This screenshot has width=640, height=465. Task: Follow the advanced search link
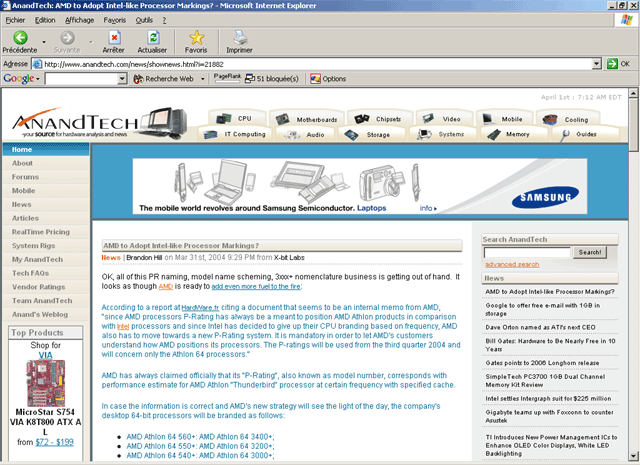512,265
